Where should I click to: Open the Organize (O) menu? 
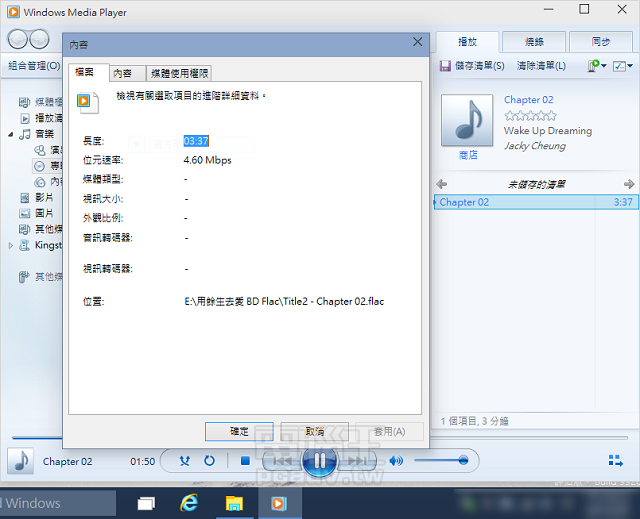(x=34, y=65)
